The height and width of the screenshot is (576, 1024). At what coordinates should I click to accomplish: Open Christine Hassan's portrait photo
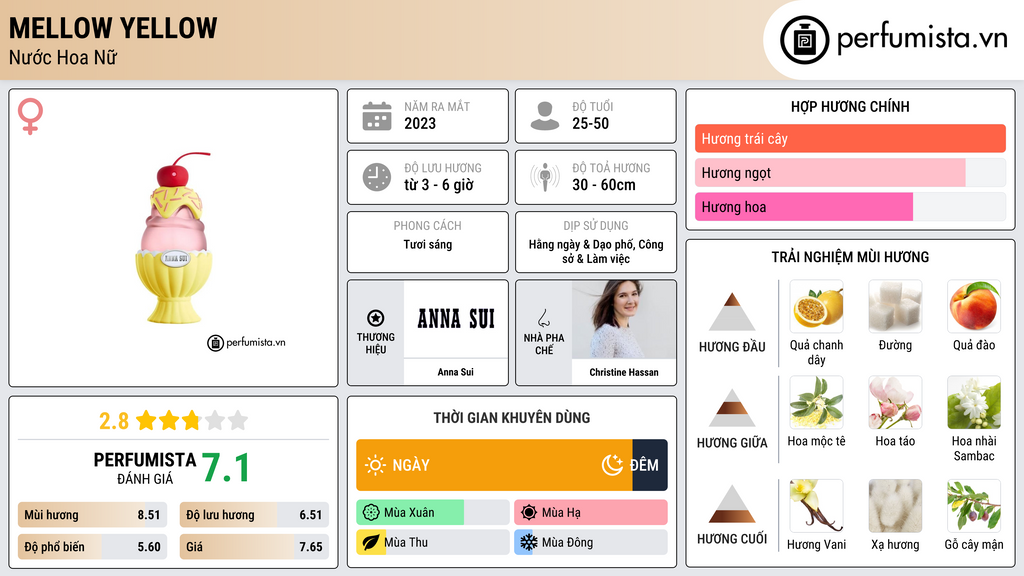tap(624, 319)
